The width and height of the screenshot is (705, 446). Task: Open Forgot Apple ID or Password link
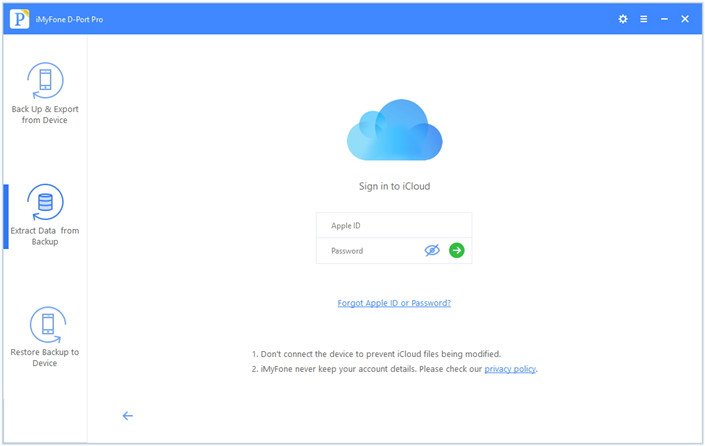[x=394, y=303]
